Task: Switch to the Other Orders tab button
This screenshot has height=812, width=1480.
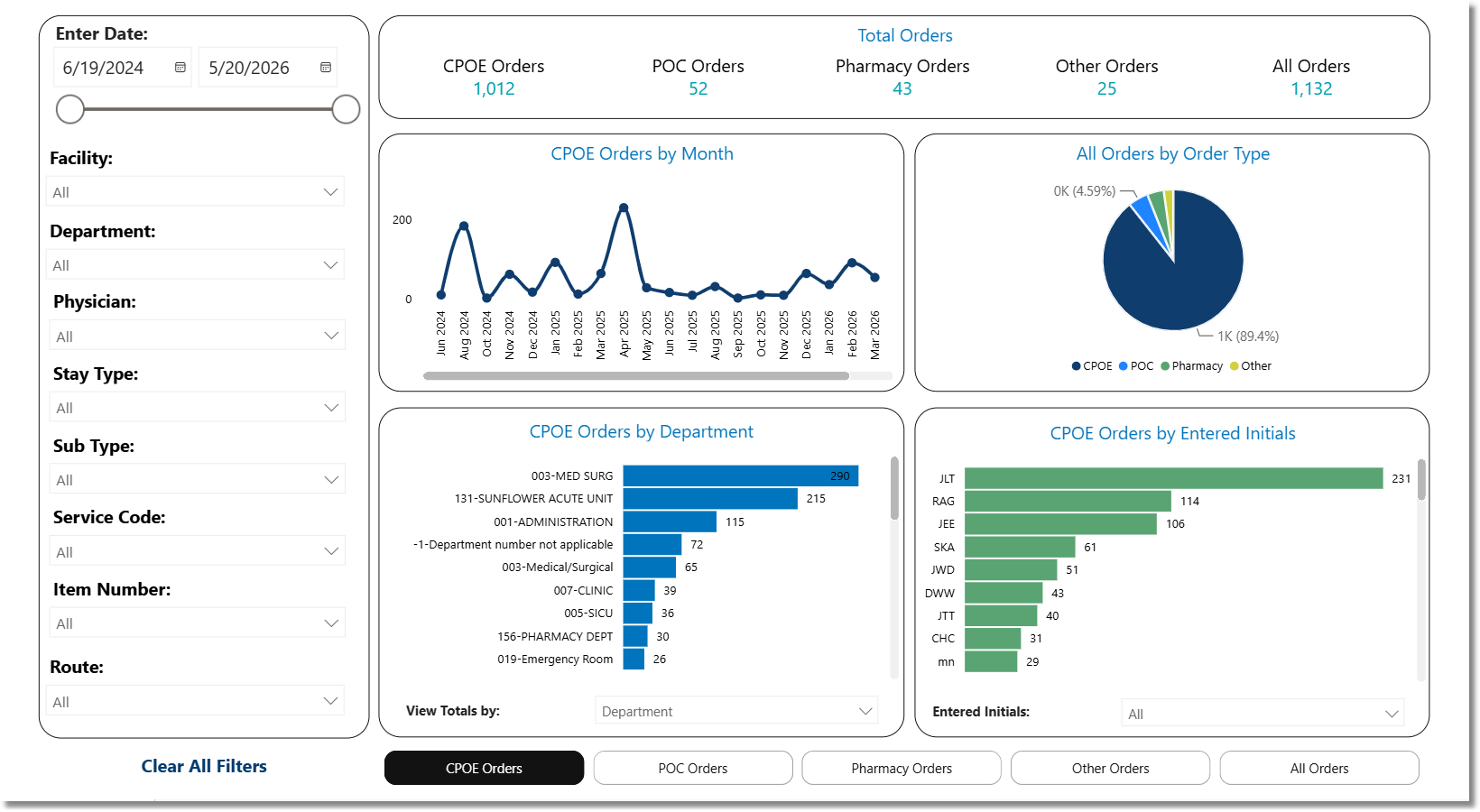Action: (x=1110, y=768)
